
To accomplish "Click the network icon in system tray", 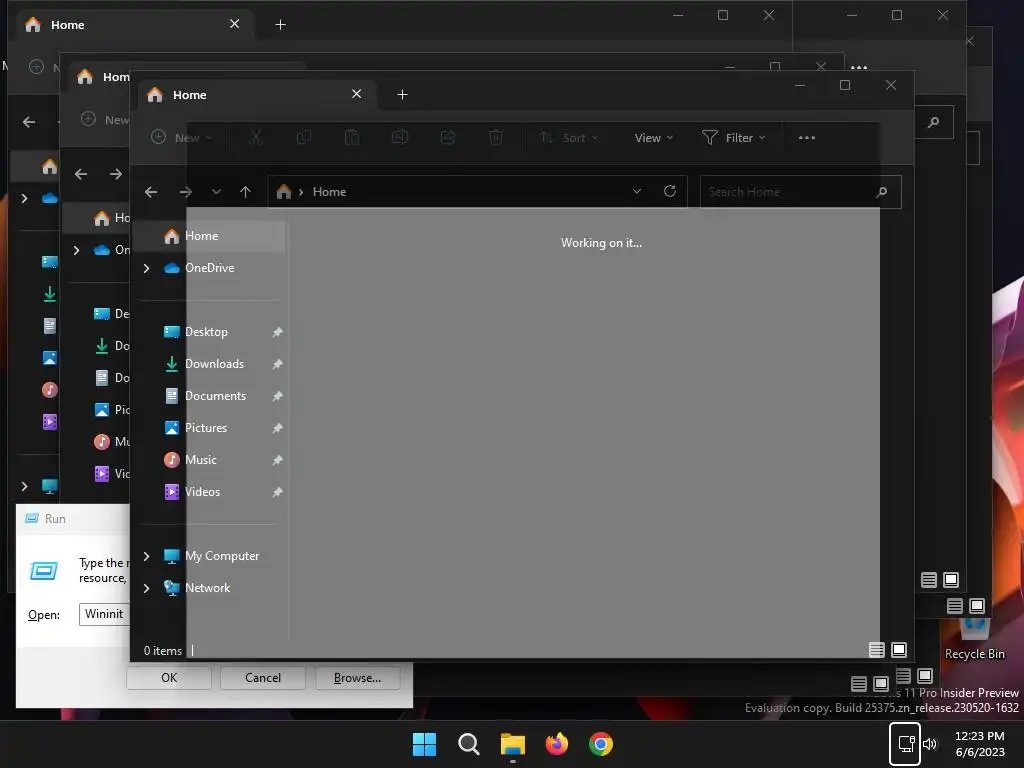I will pos(906,743).
